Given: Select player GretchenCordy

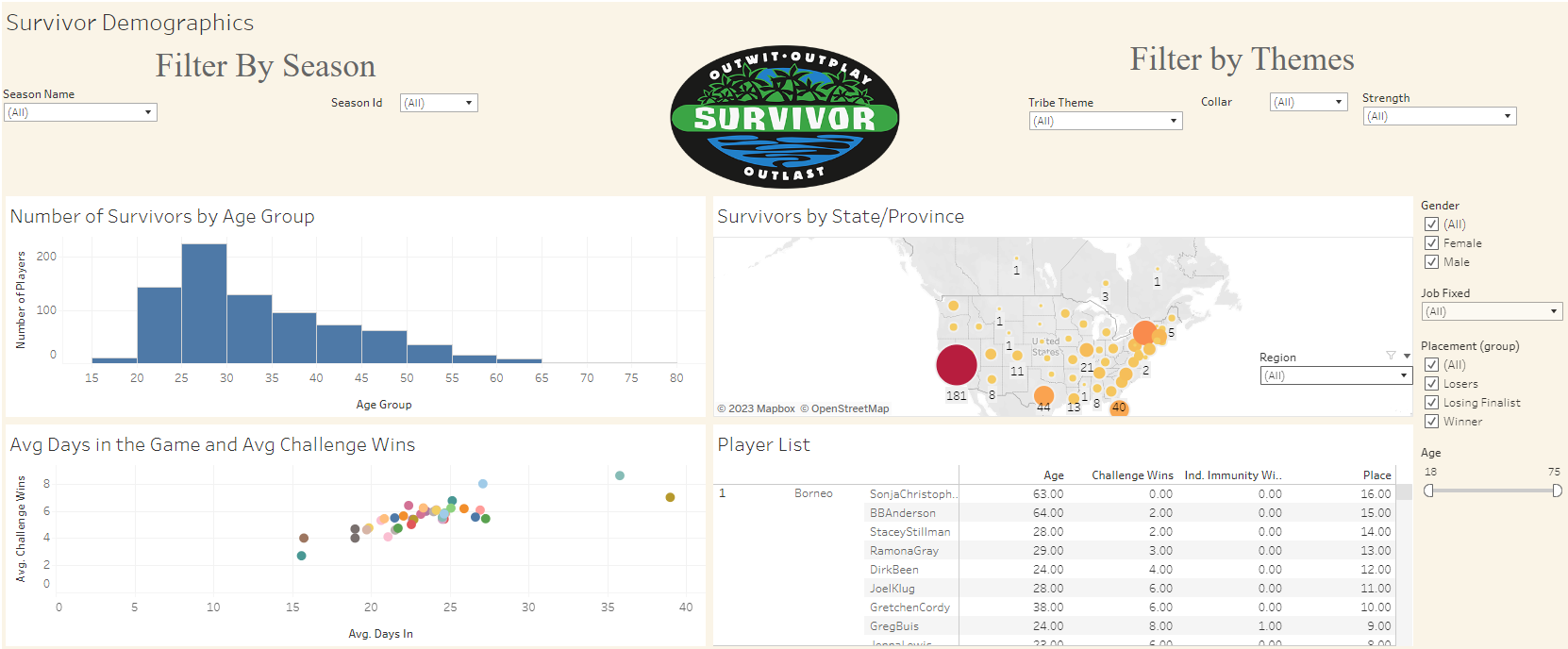Looking at the screenshot, I should click(x=909, y=607).
